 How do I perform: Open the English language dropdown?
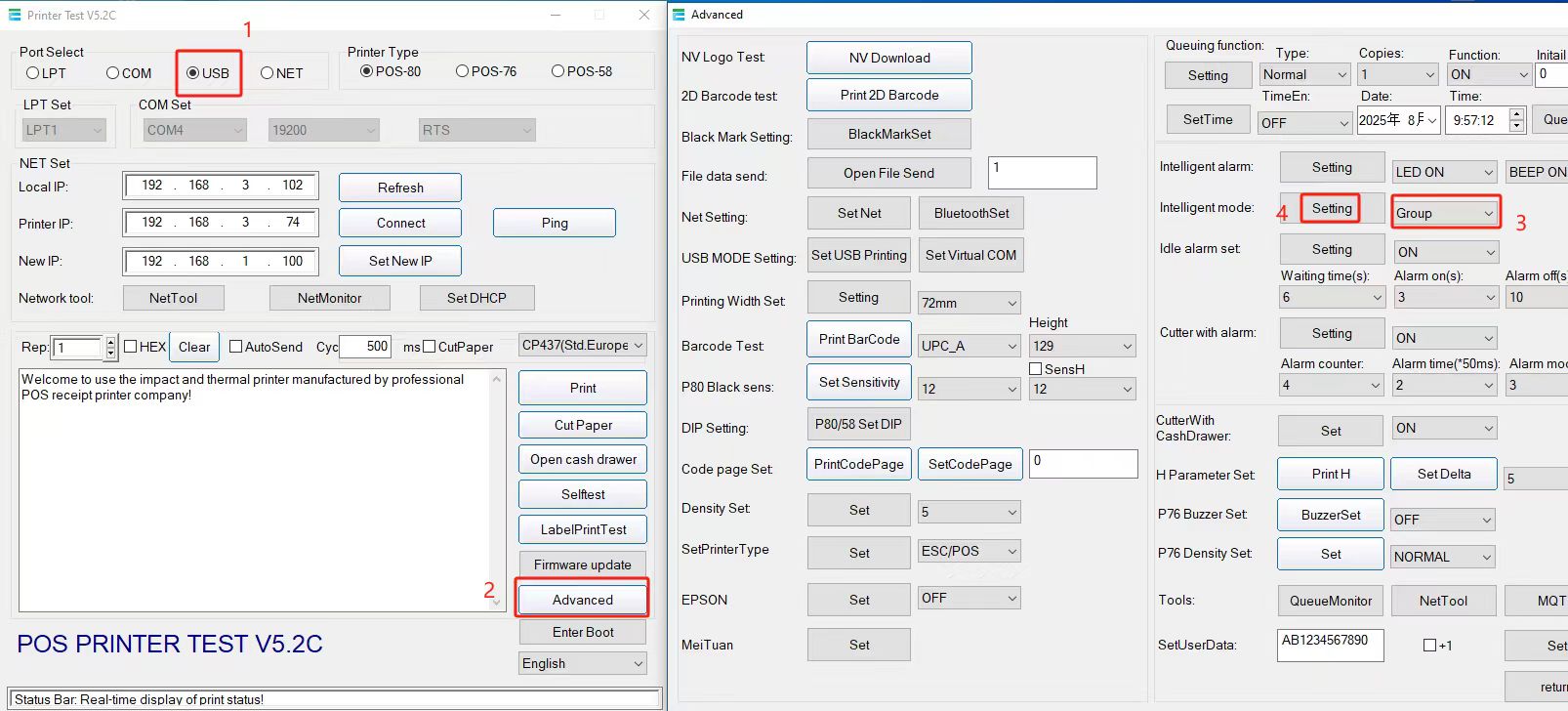click(583, 663)
